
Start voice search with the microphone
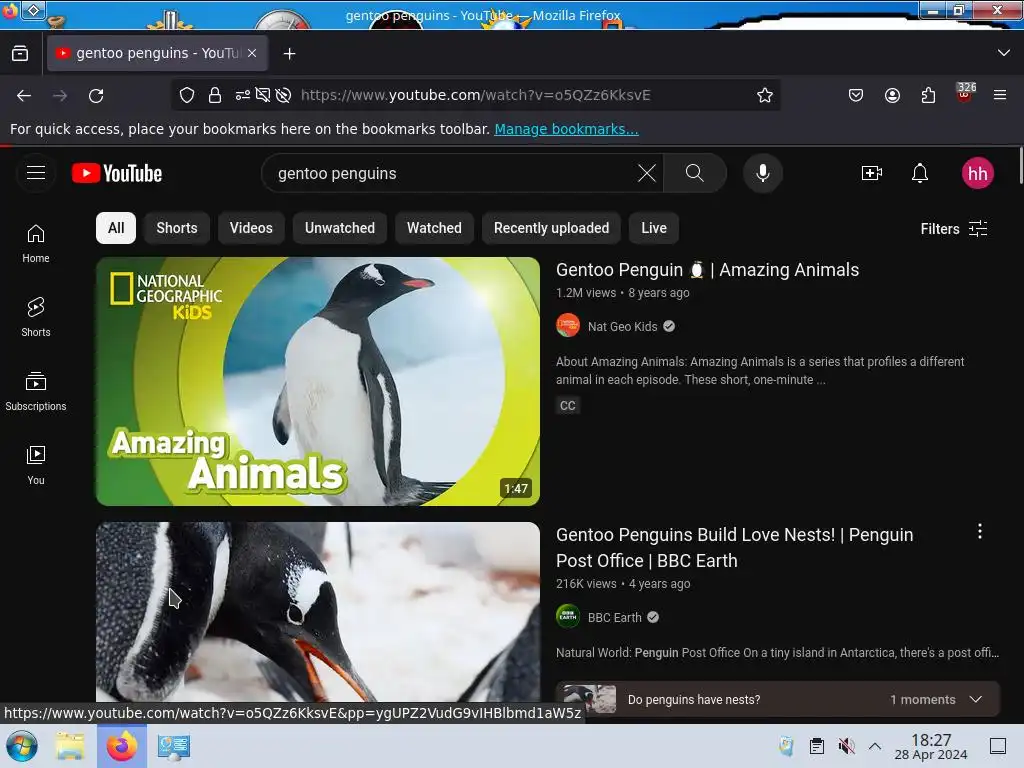click(x=762, y=173)
